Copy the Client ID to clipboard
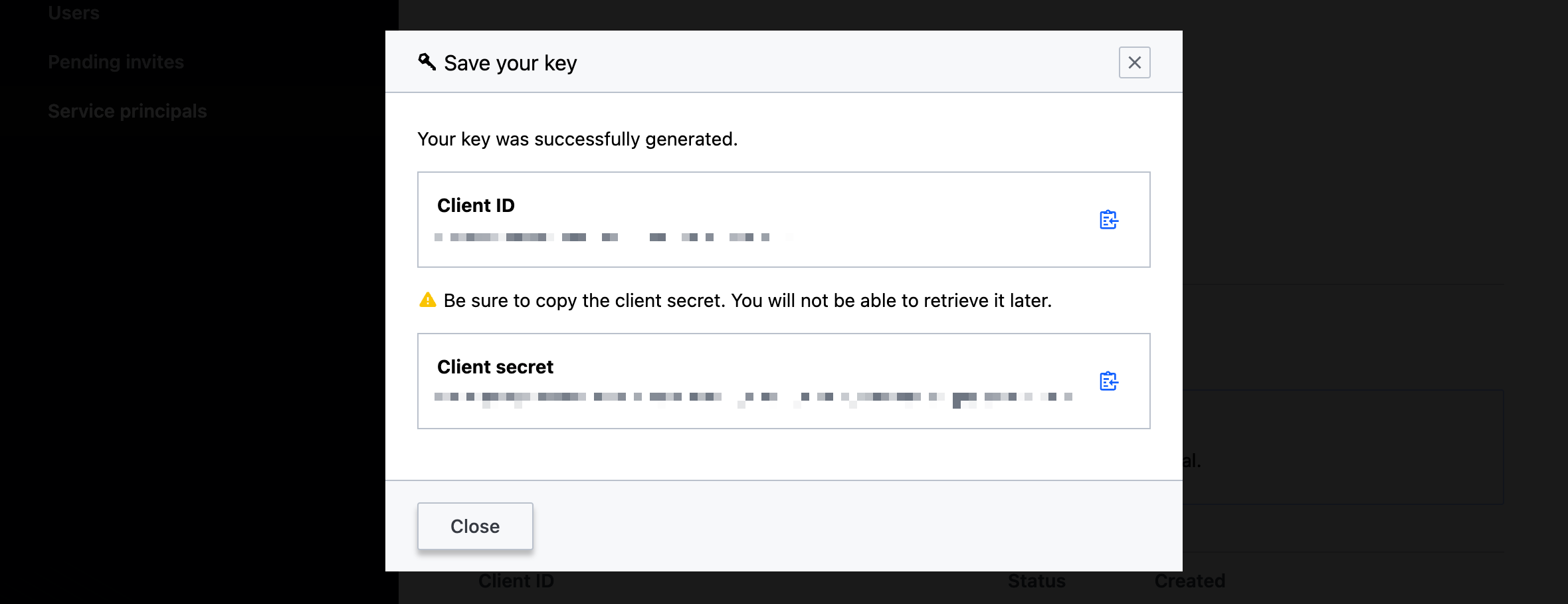 (1108, 220)
